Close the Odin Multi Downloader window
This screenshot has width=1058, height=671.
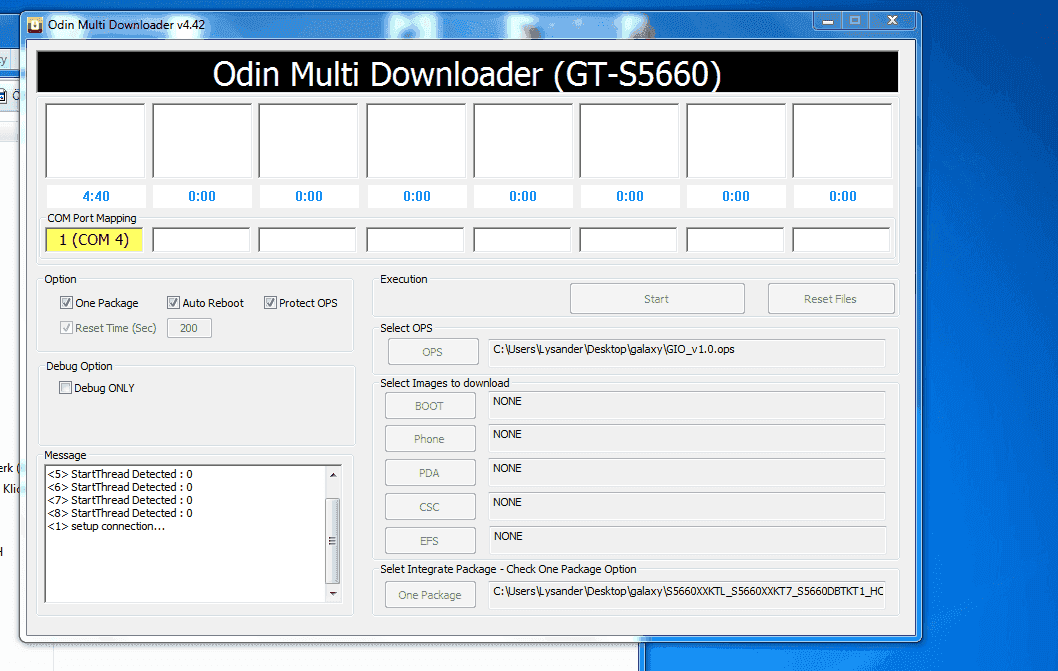(x=892, y=21)
